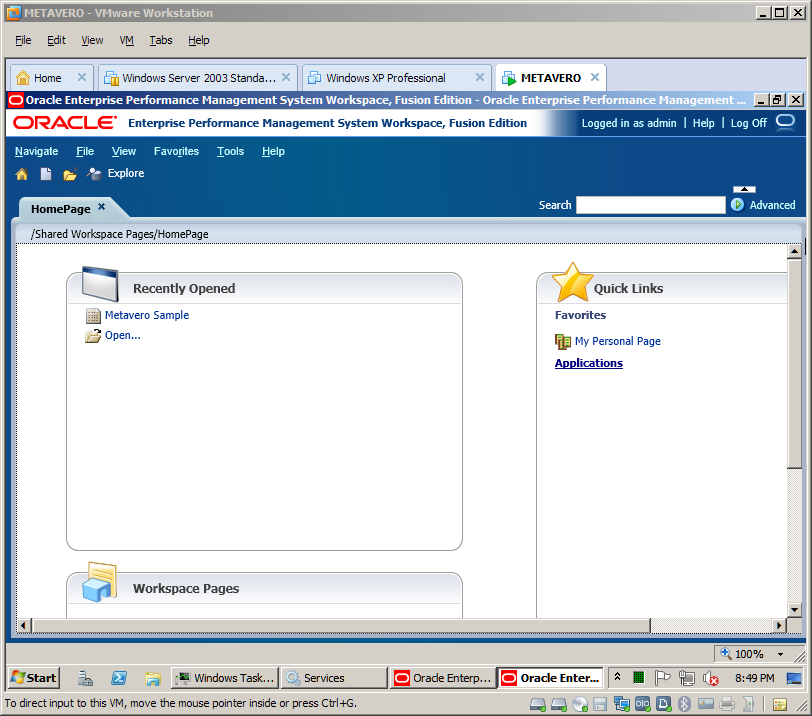Image resolution: width=812 pixels, height=716 pixels.
Task: Click the New Document page icon
Action: 46,174
